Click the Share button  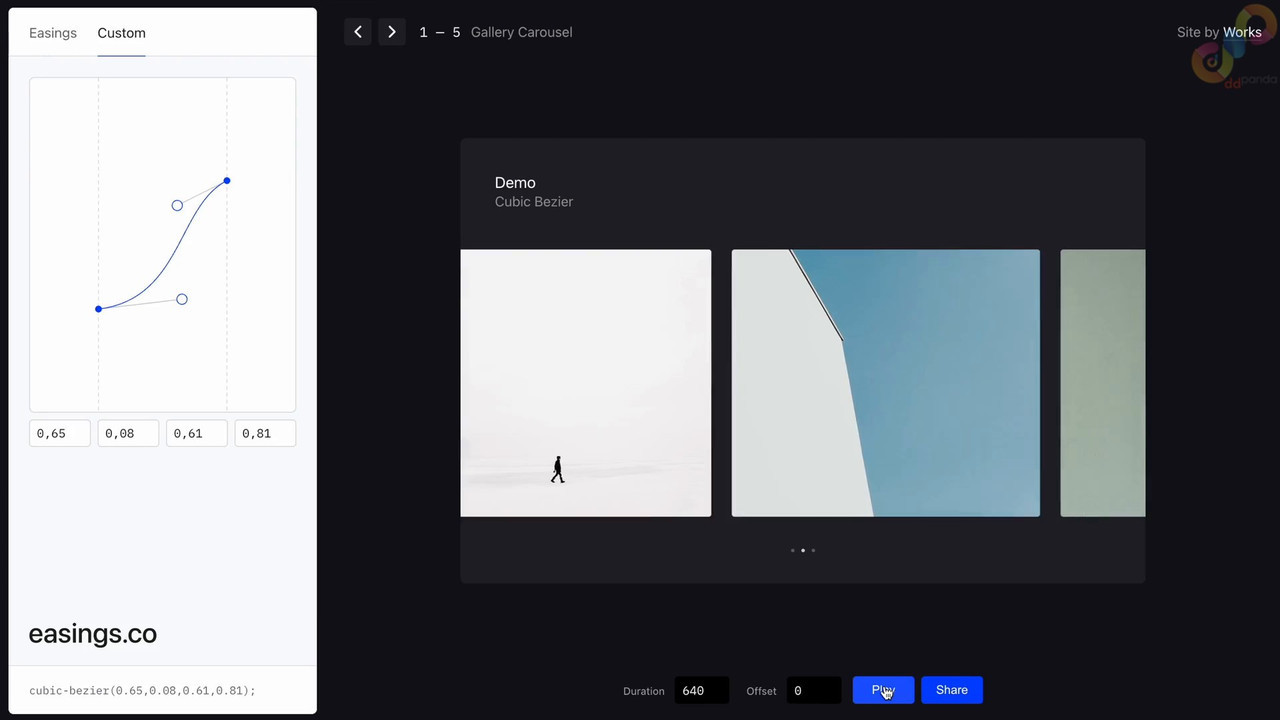(952, 690)
